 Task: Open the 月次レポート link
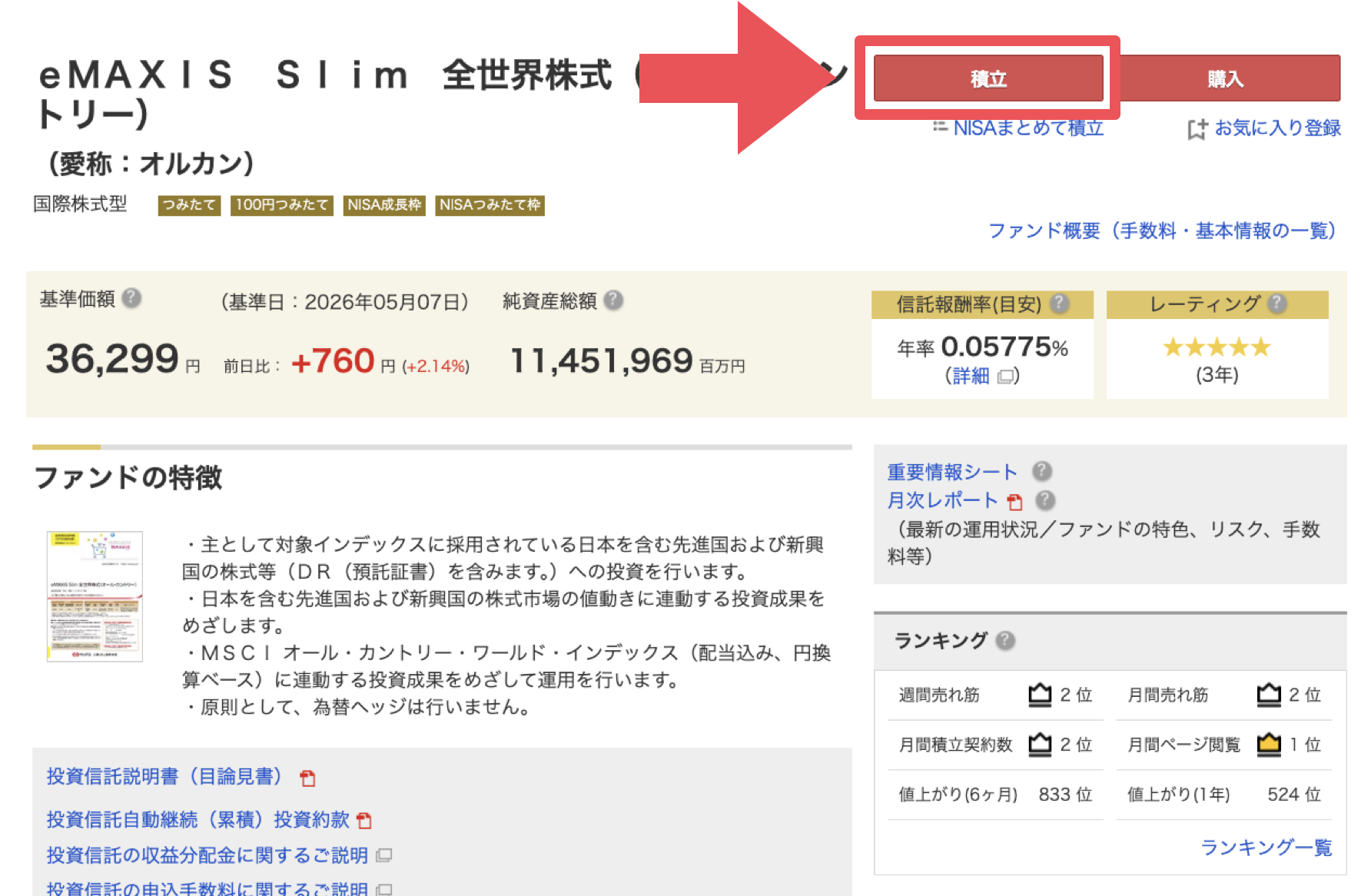pos(942,500)
